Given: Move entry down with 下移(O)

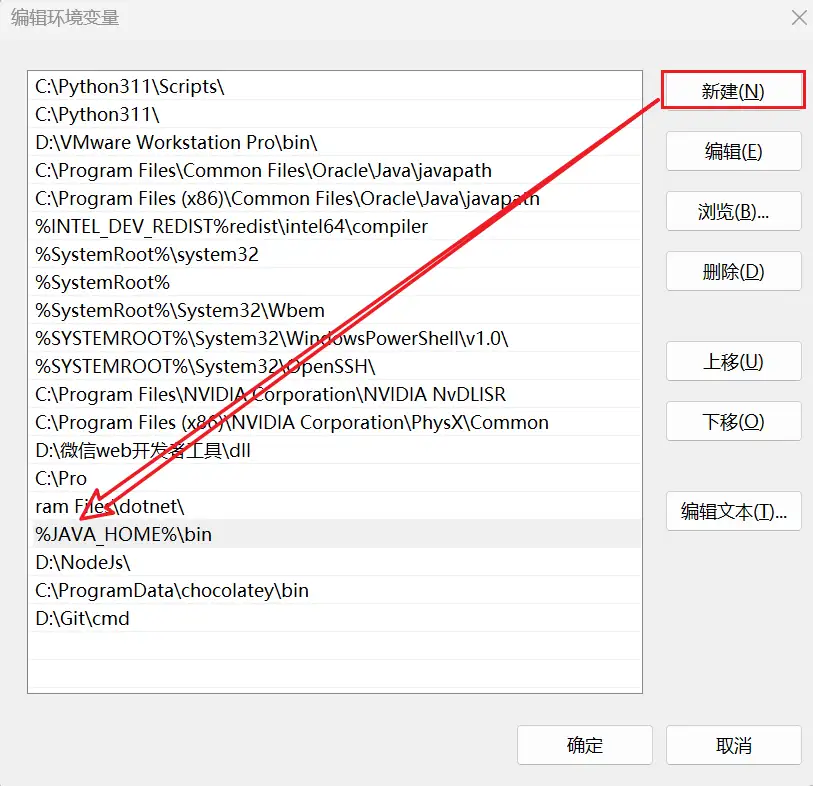Looking at the screenshot, I should click(733, 421).
